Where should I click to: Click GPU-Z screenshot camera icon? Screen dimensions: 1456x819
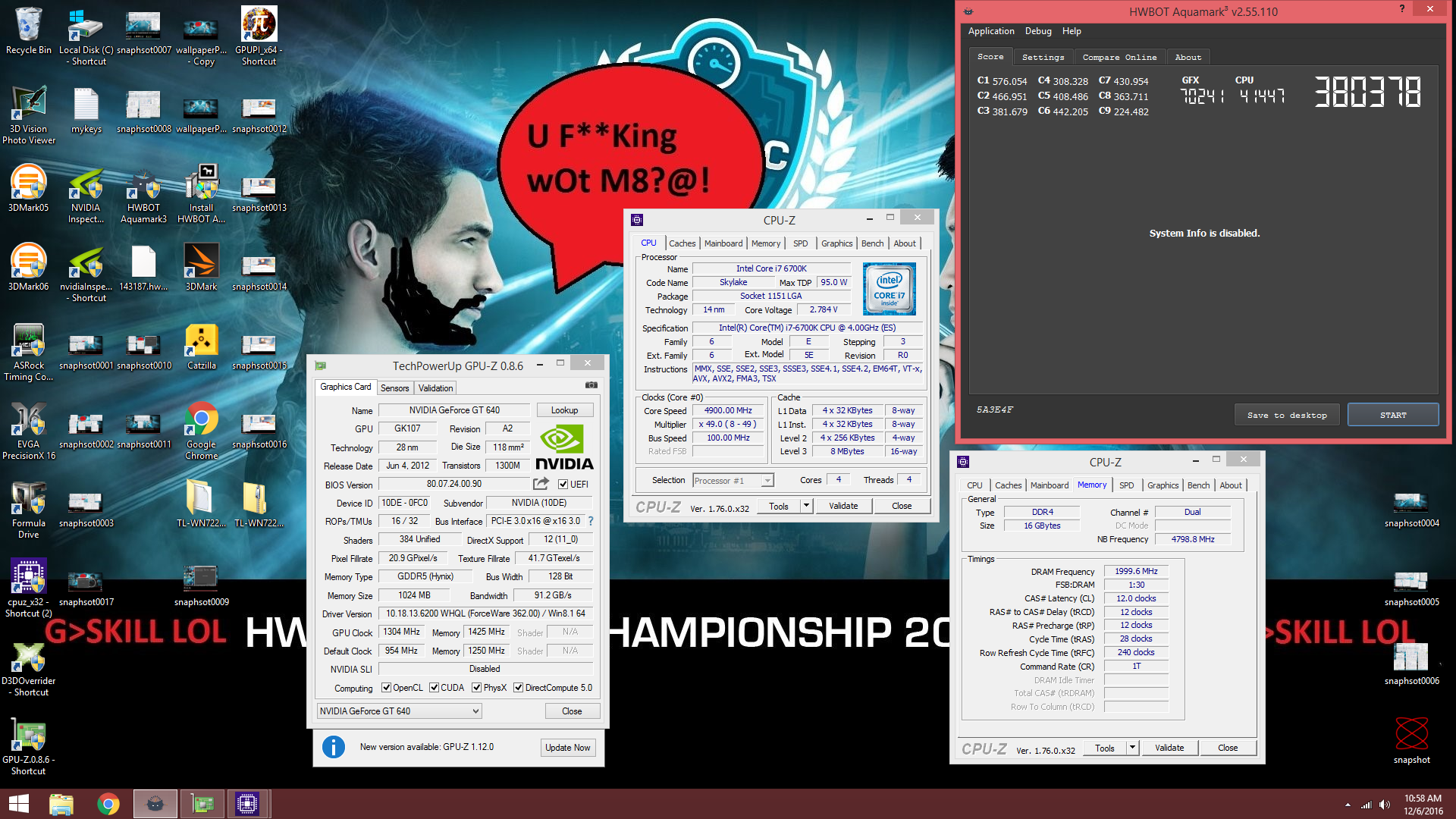[591, 386]
